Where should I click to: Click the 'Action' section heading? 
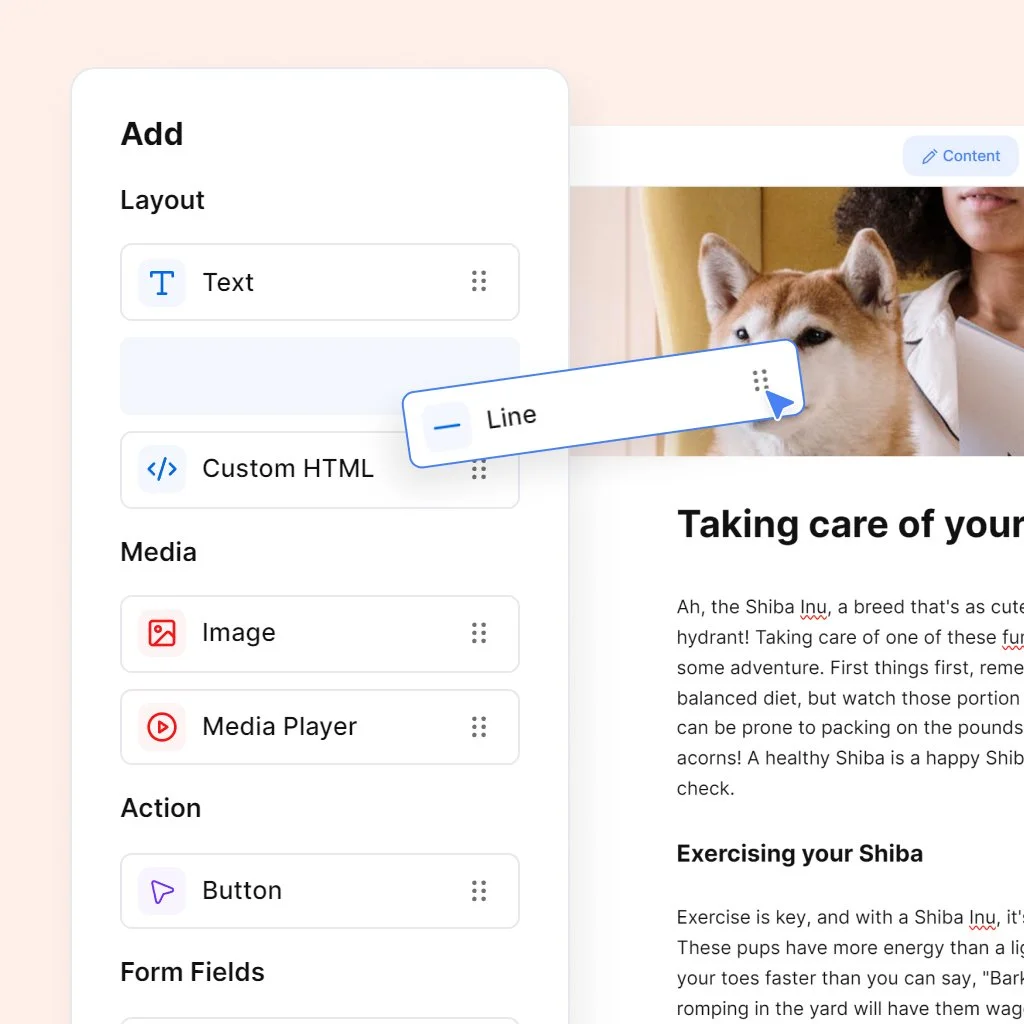[x=161, y=808]
